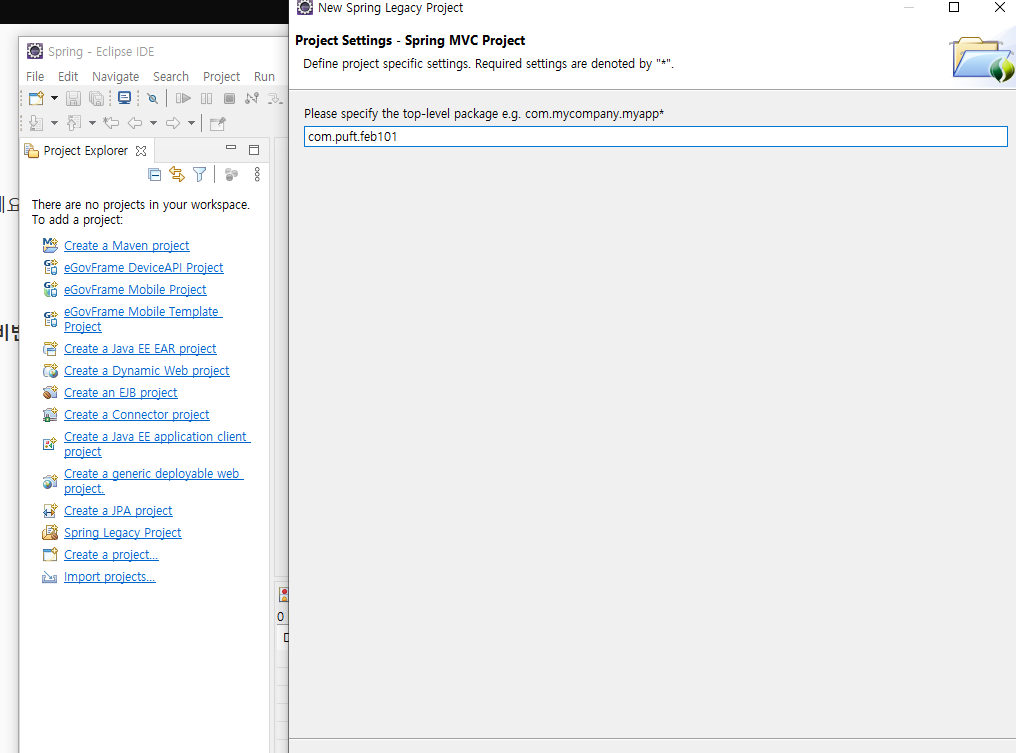
Task: Click the Save All toolbar icon
Action: pyautogui.click(x=97, y=98)
